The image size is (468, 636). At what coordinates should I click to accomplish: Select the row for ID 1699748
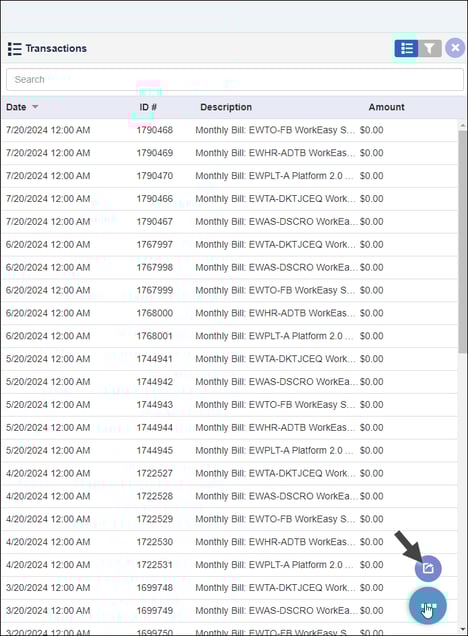click(x=229, y=588)
